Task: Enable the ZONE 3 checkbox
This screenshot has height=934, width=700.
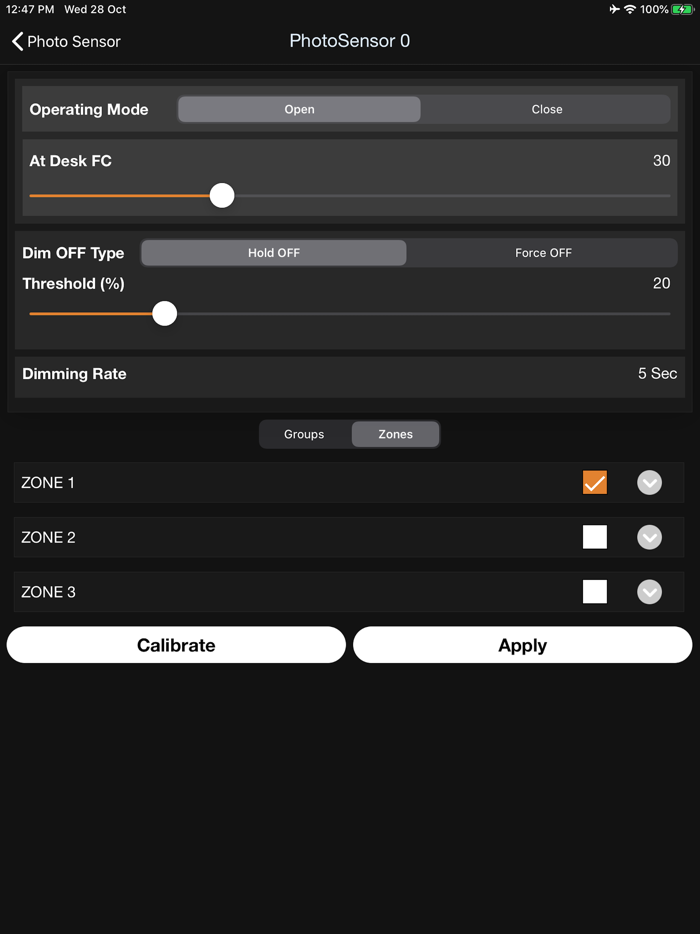Action: pos(595,592)
